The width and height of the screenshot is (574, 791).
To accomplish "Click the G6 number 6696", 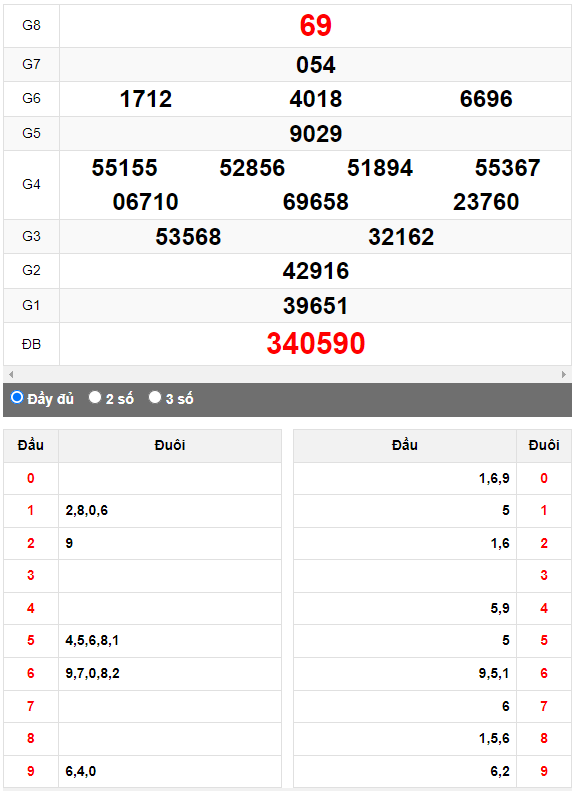I will 486,99.
